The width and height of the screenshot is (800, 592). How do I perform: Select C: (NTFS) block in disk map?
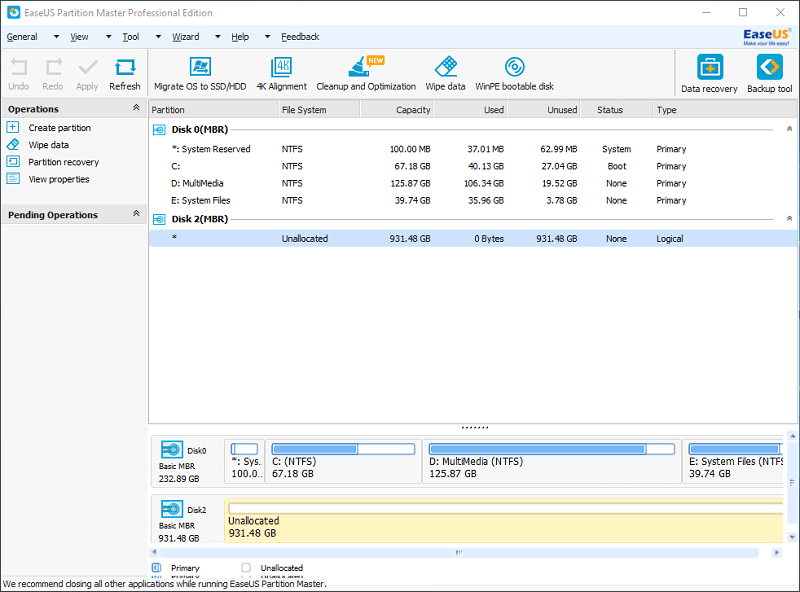[343, 461]
